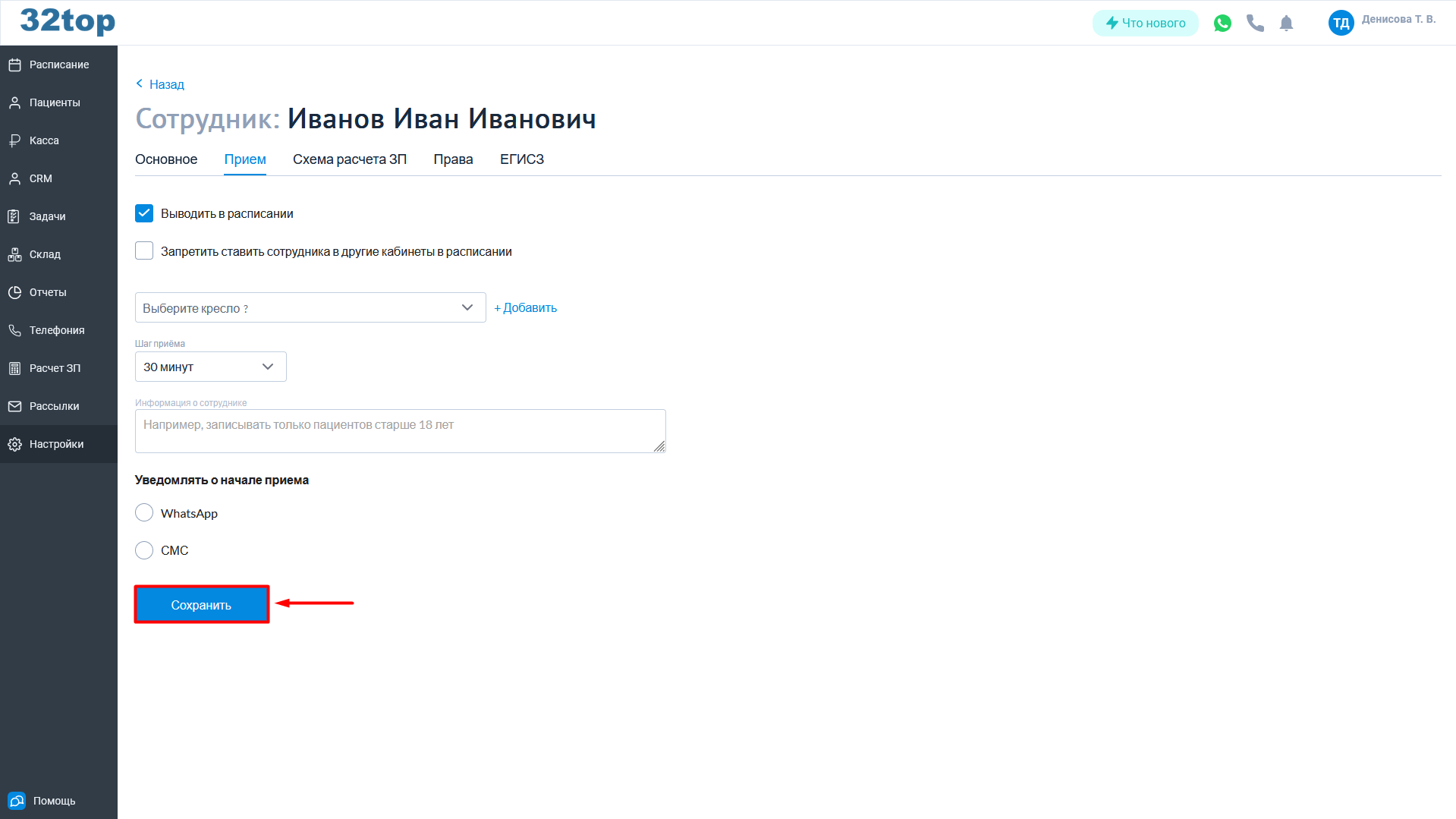The width and height of the screenshot is (1456, 819).
Task: Click the phone call icon in header
Action: point(1255,24)
